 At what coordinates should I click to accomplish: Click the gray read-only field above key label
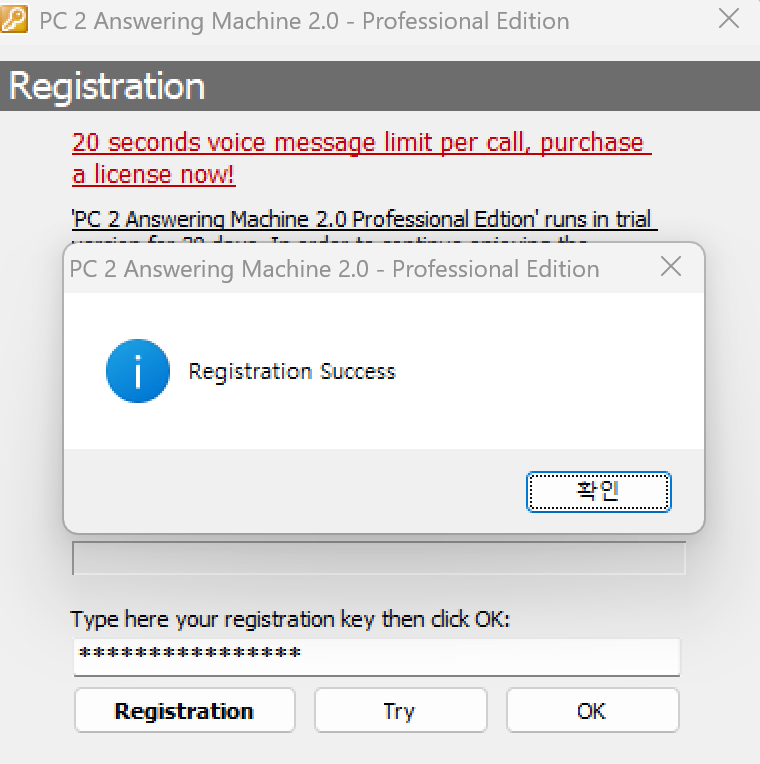coord(379,558)
